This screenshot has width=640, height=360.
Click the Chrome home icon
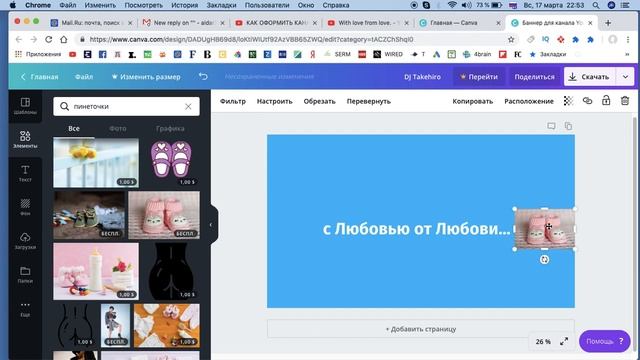pyautogui.click(x=64, y=39)
